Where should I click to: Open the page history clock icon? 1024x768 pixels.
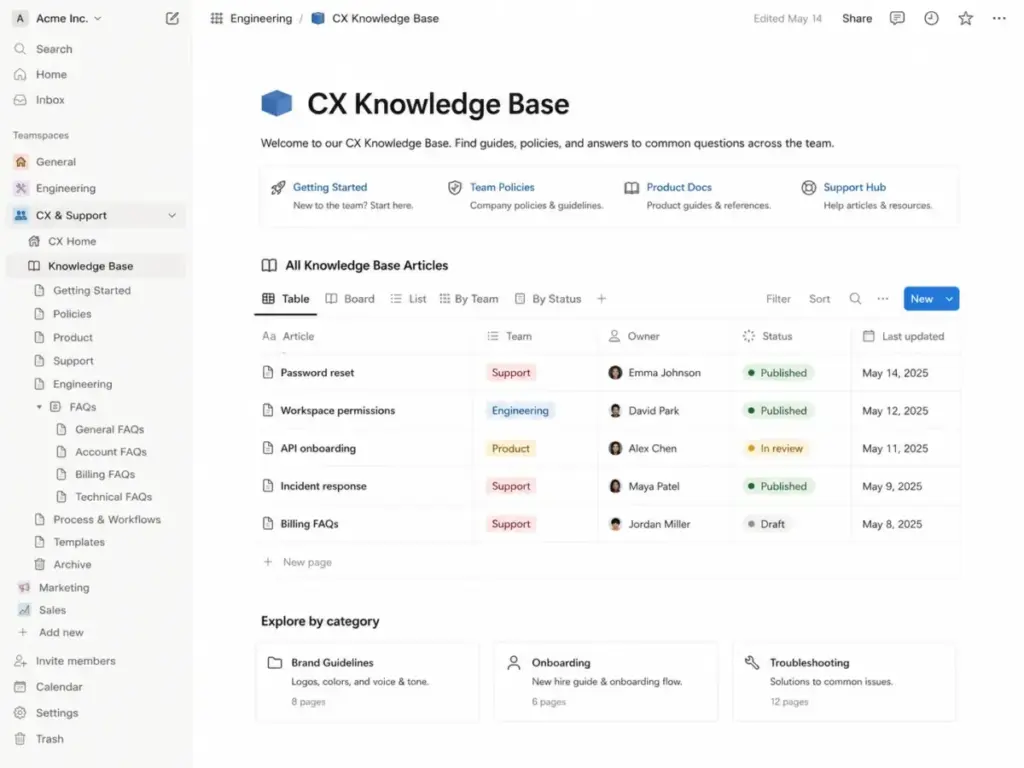point(931,18)
